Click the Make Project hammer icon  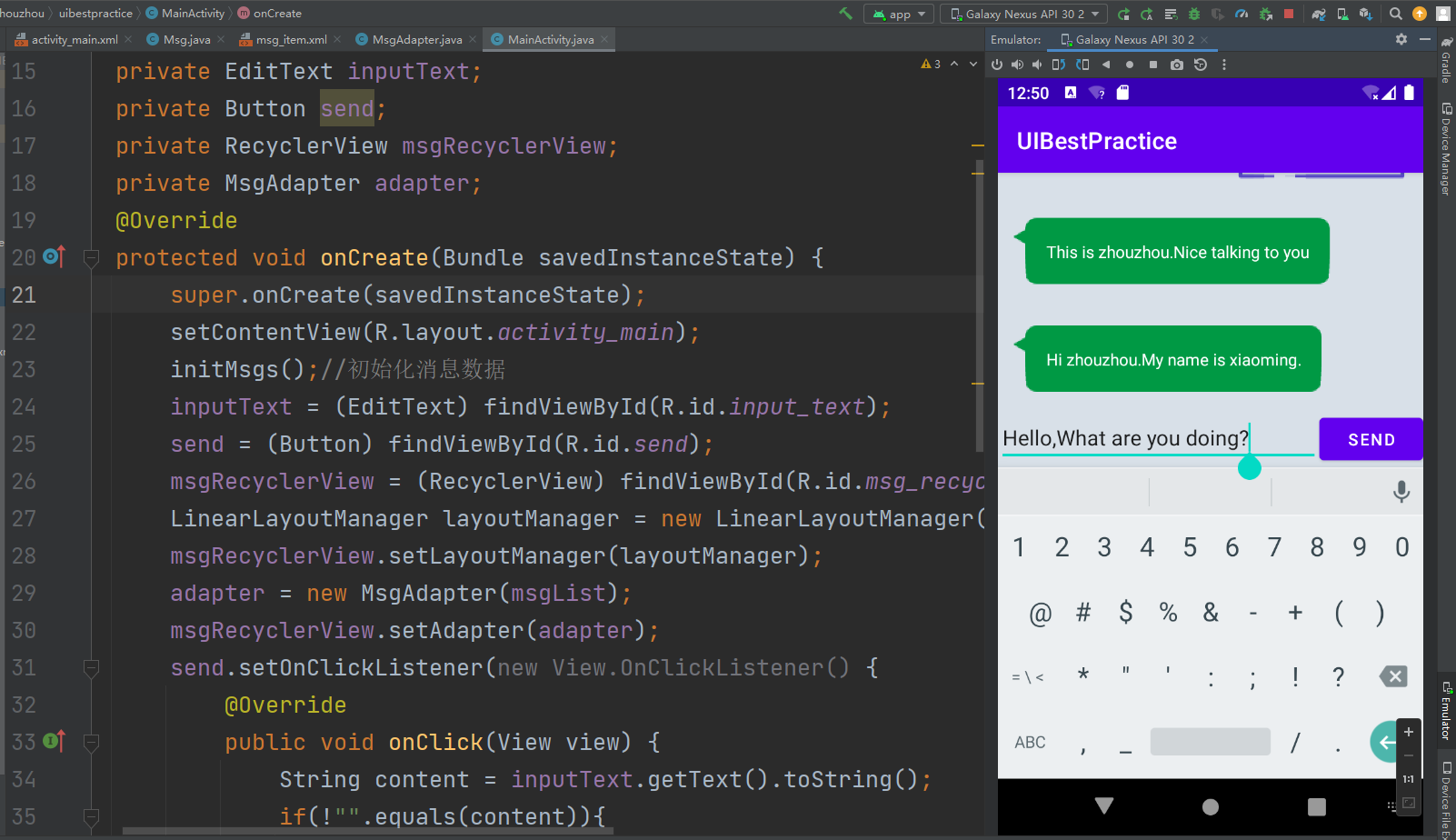click(x=846, y=14)
